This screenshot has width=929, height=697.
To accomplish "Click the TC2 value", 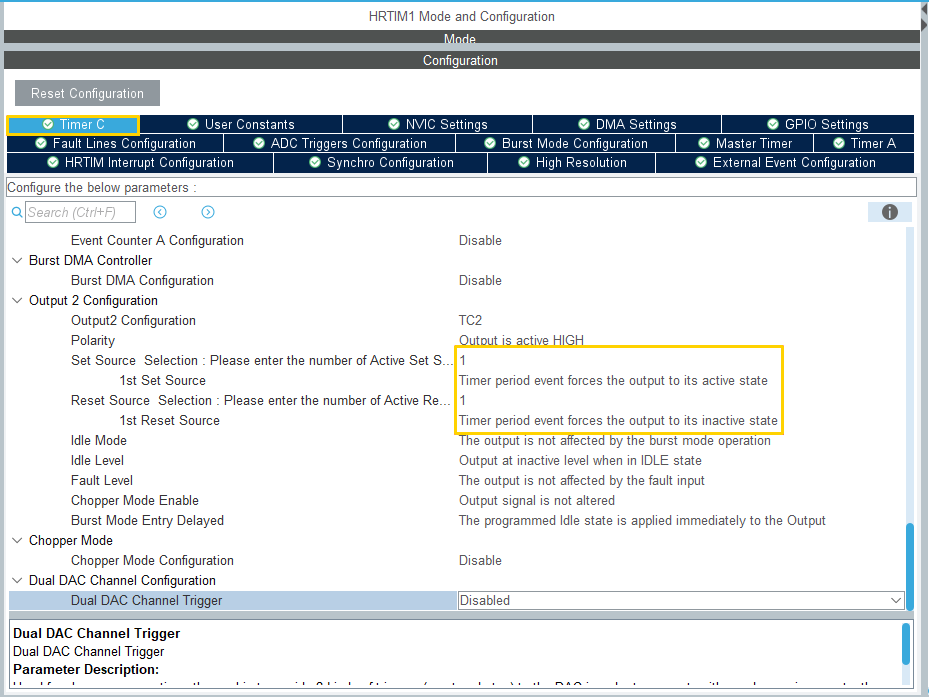I will [470, 321].
